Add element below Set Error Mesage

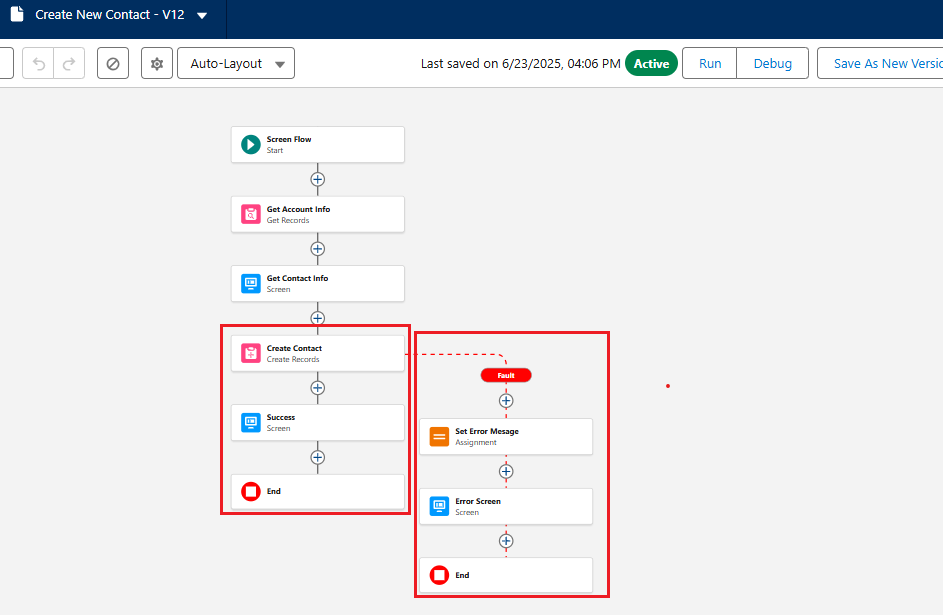point(506,471)
